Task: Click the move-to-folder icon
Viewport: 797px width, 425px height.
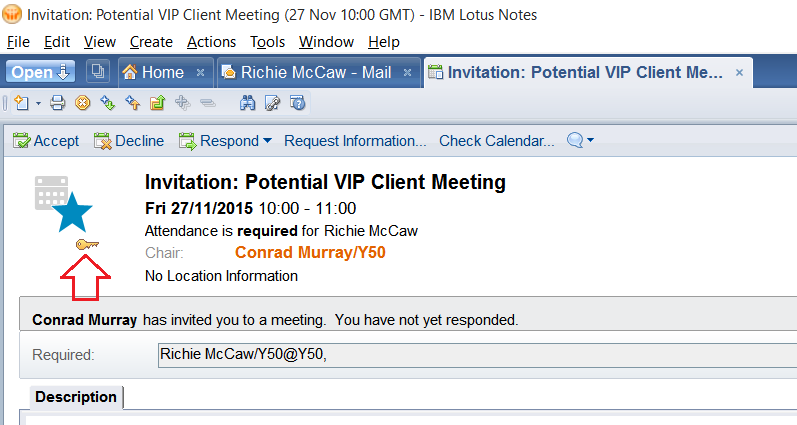Action: click(157, 103)
